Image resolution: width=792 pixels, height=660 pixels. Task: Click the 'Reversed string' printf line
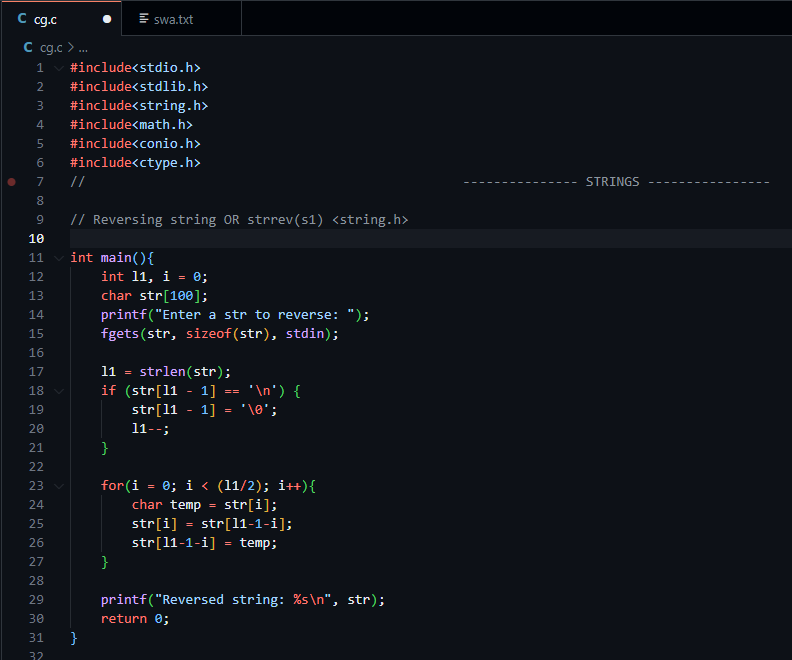click(242, 600)
